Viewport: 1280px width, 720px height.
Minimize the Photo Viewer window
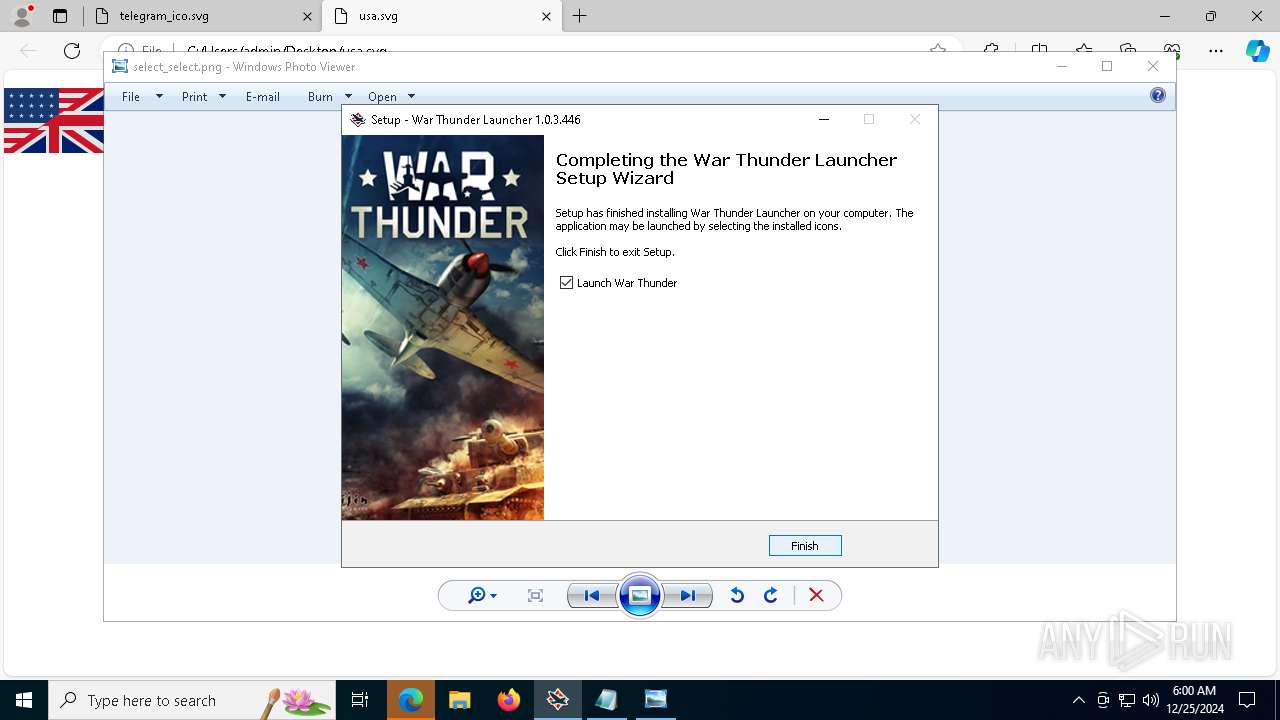coord(1062,67)
